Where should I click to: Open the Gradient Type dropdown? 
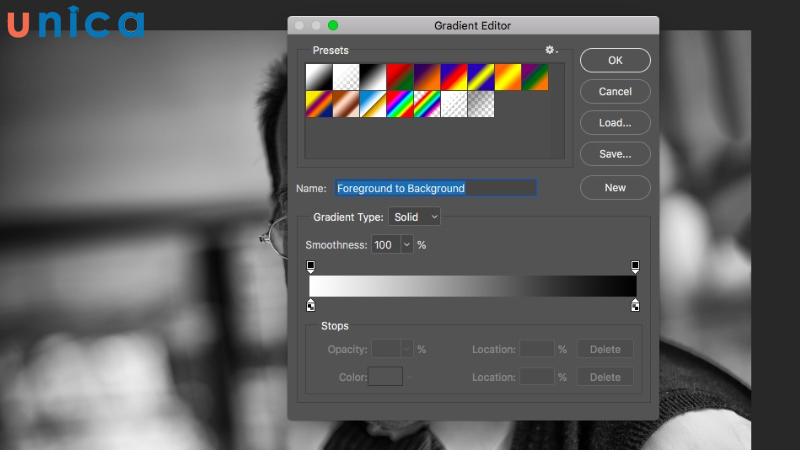coord(414,217)
